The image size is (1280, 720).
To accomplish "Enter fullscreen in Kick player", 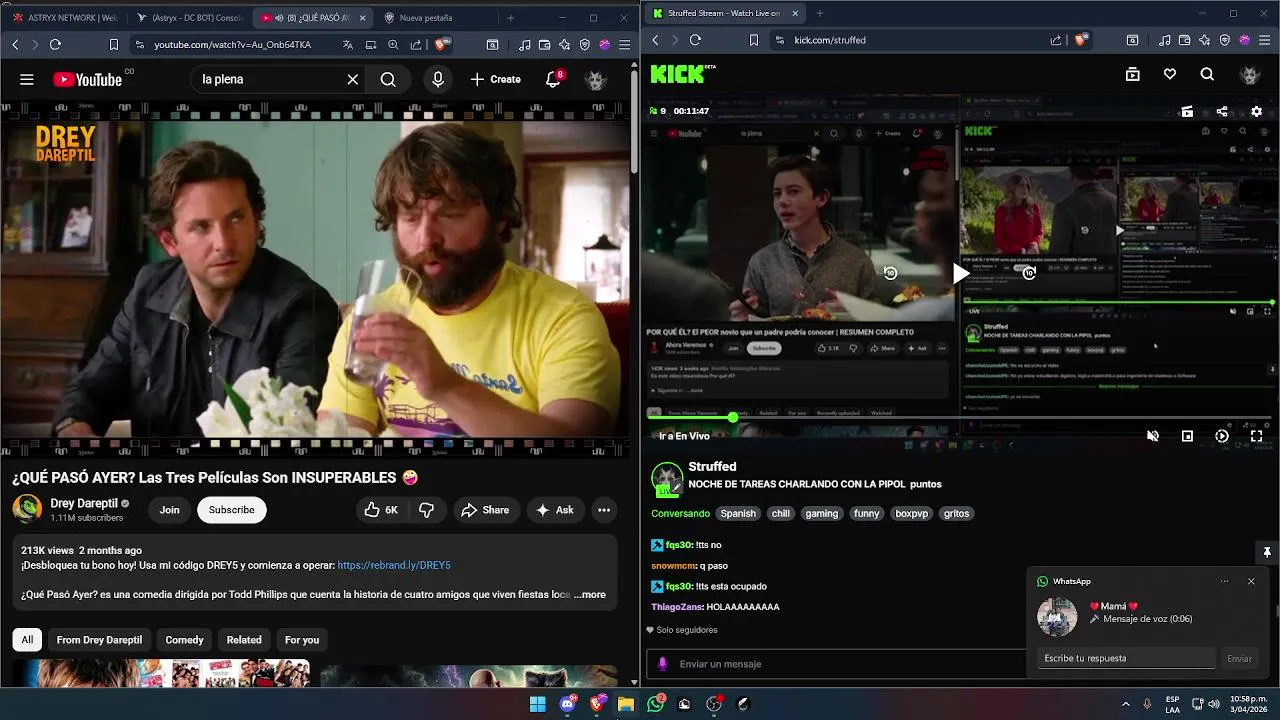I will [1257, 436].
